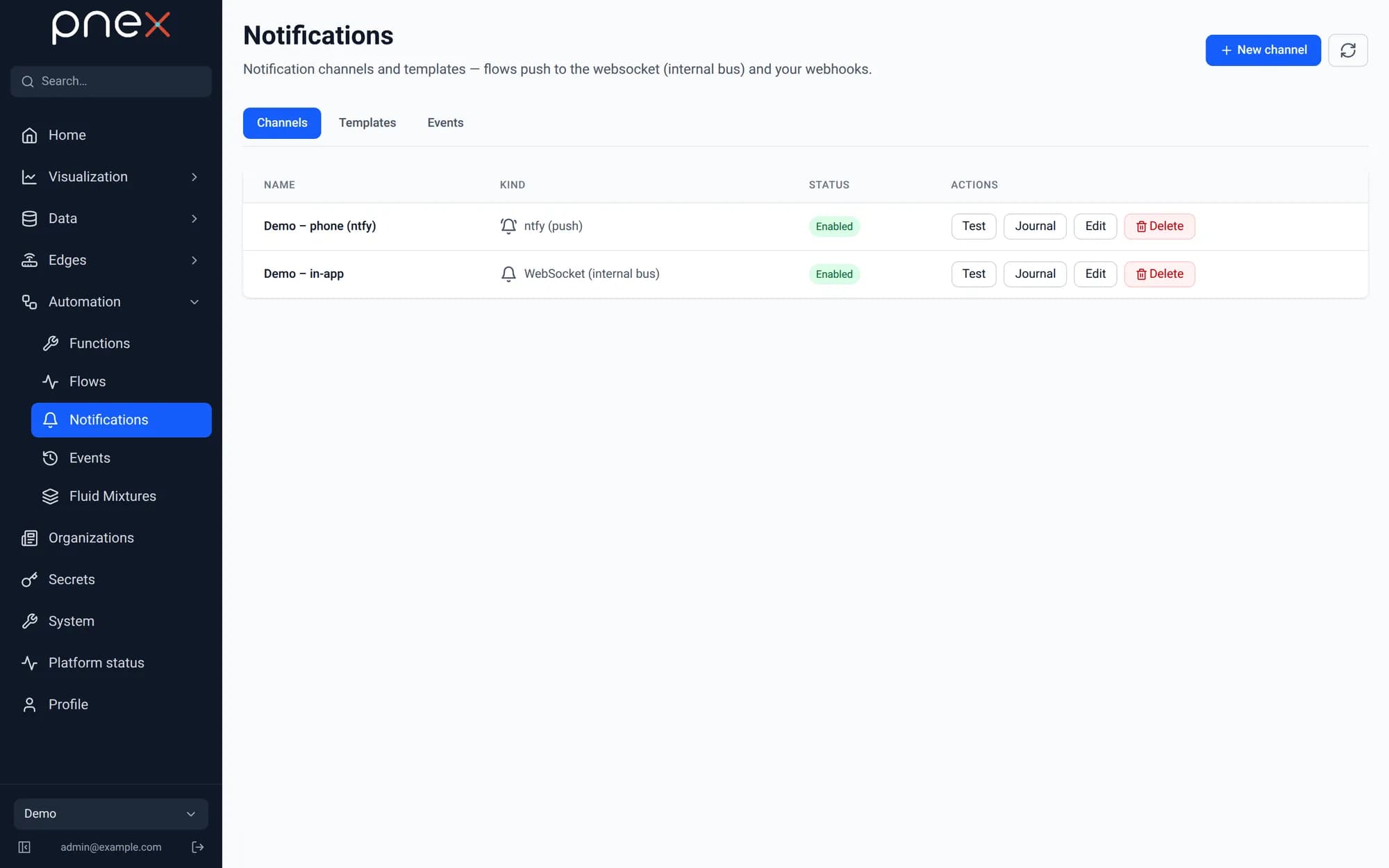Screen dimensions: 1389x868
Task: Click the refresh icon button
Action: pos(1347,50)
